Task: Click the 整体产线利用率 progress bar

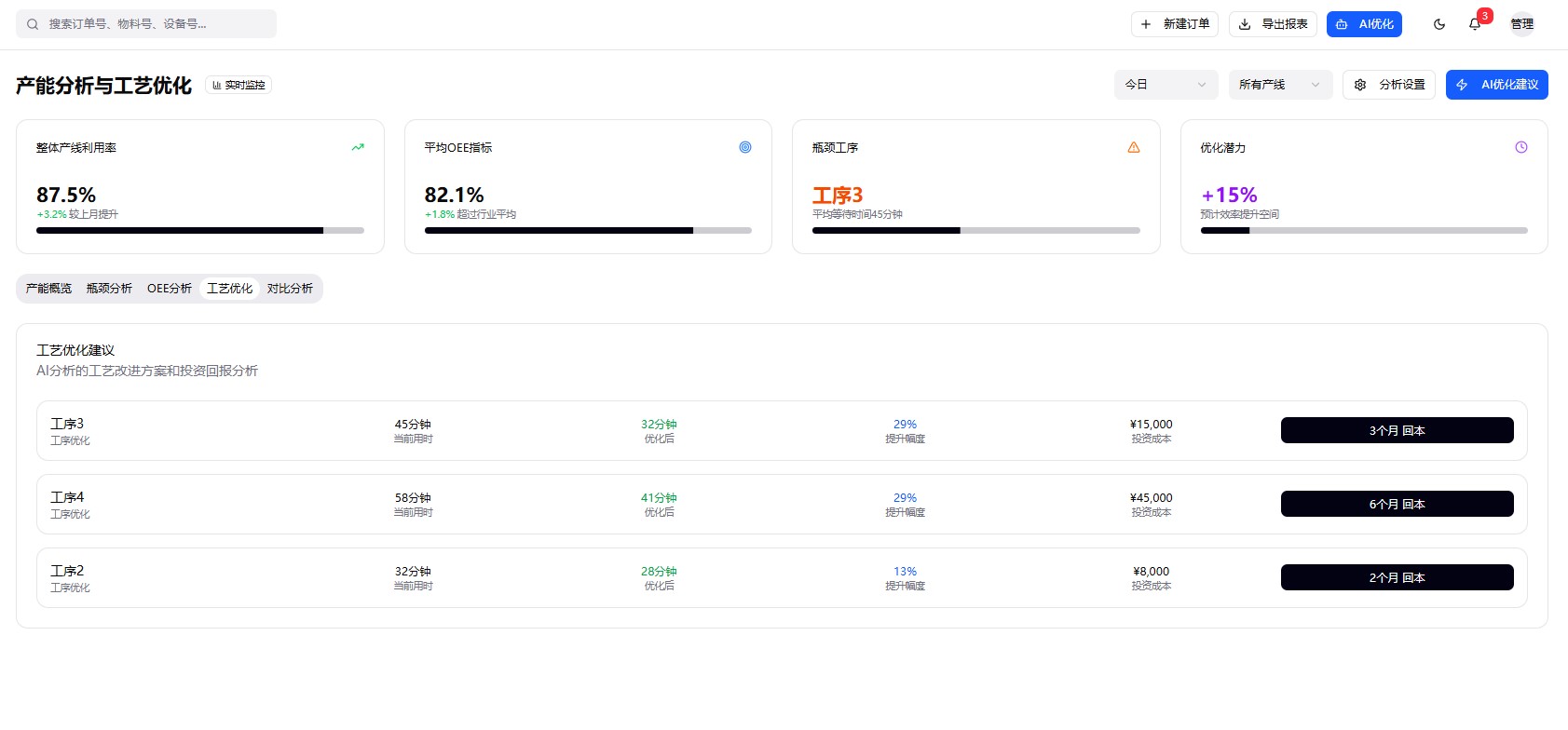Action: pyautogui.click(x=200, y=230)
